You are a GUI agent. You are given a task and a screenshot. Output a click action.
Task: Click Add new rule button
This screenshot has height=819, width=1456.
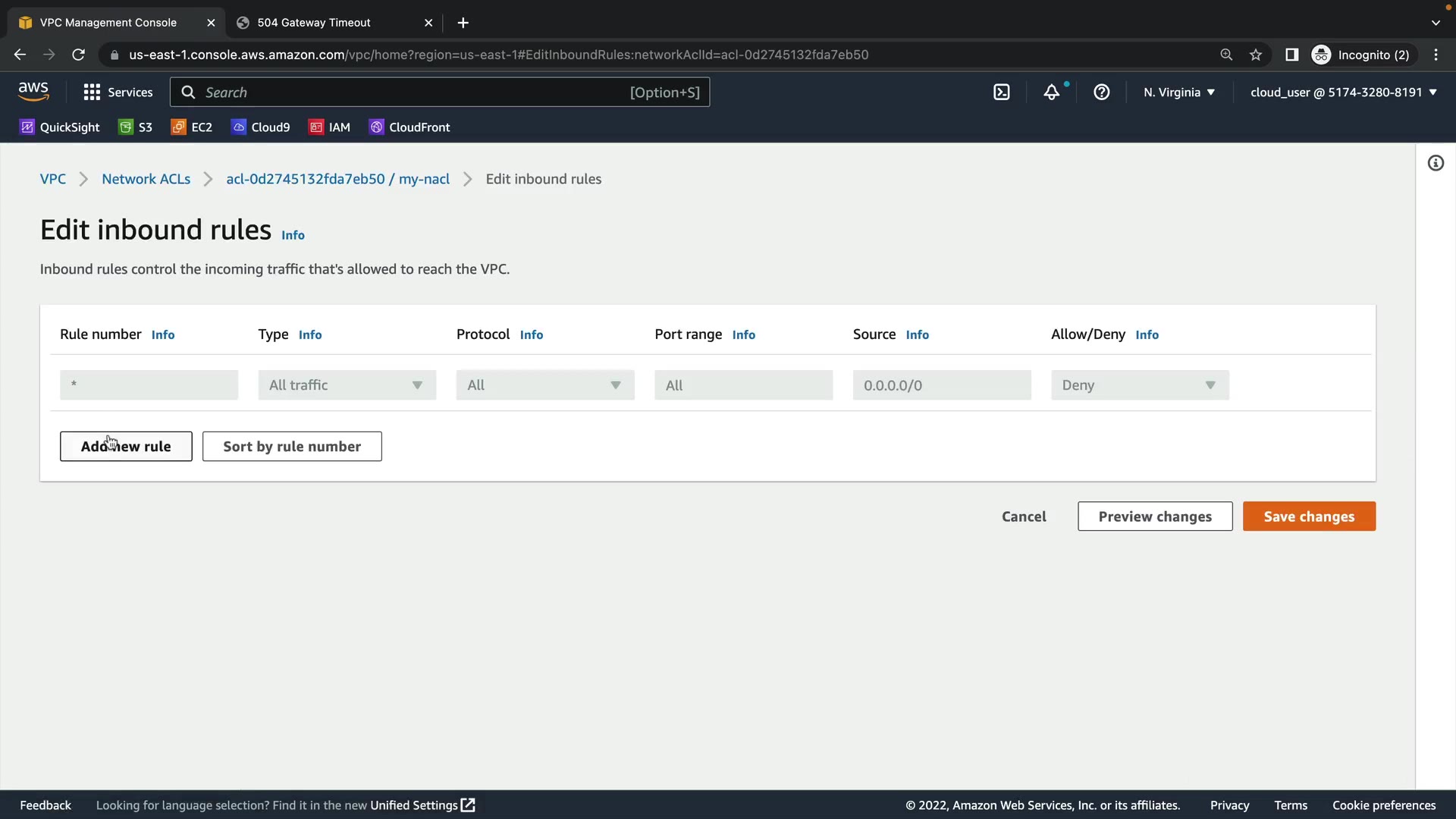pos(126,447)
